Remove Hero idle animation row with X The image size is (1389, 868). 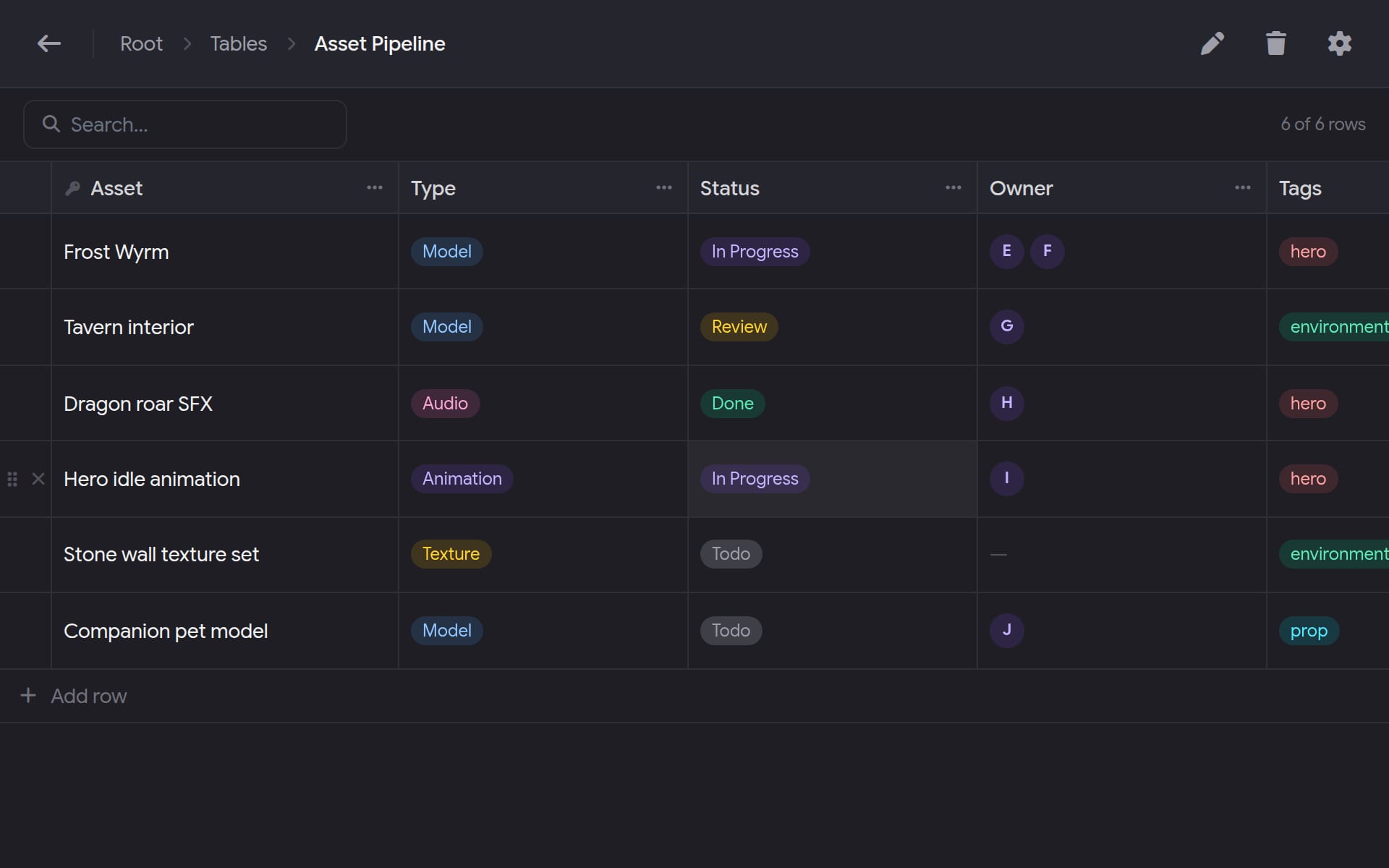[38, 479]
